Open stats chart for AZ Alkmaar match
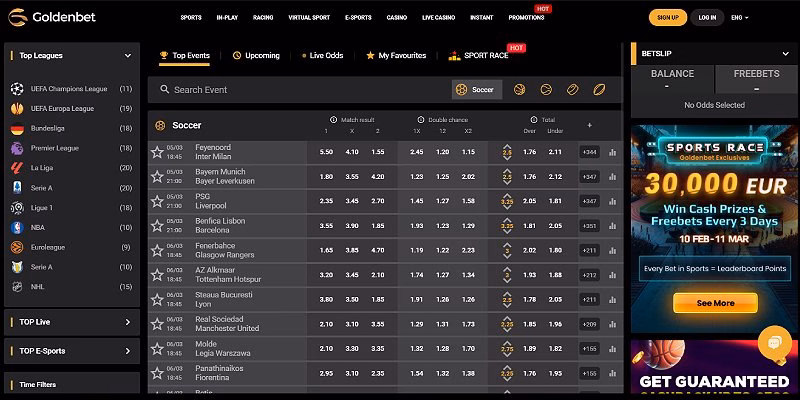Screen dimensions: 800x400 pos(612,275)
